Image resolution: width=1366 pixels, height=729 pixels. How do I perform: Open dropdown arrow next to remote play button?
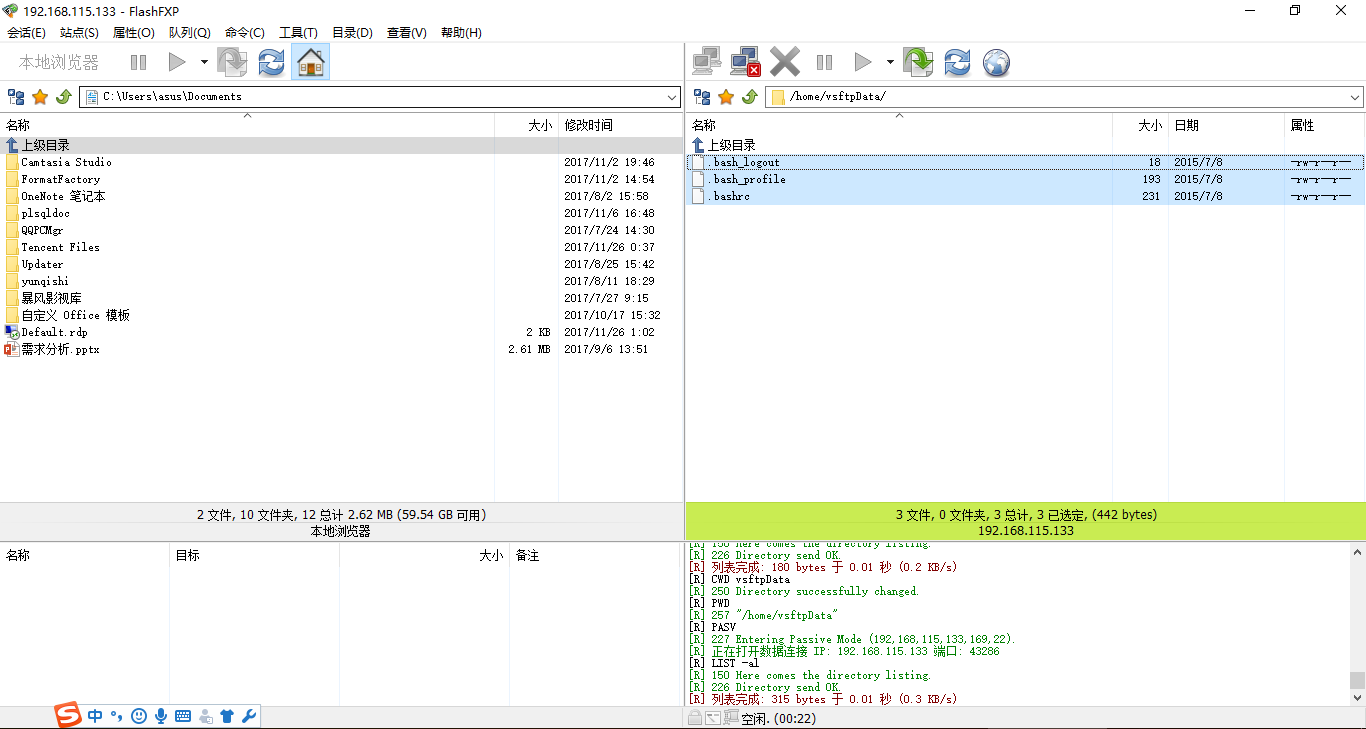point(890,62)
